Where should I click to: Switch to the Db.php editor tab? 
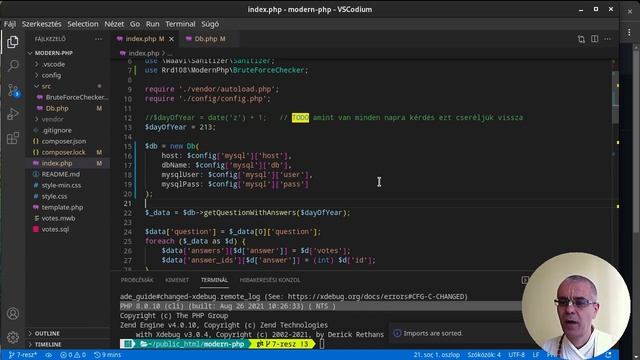pos(209,39)
